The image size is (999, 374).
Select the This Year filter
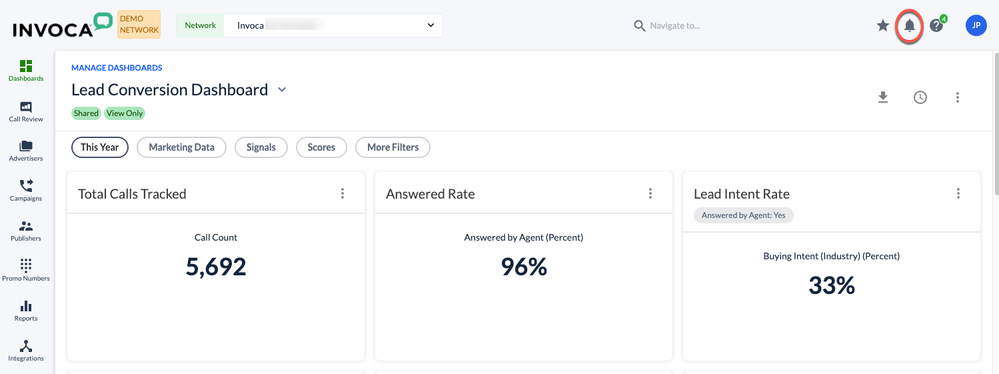100,147
